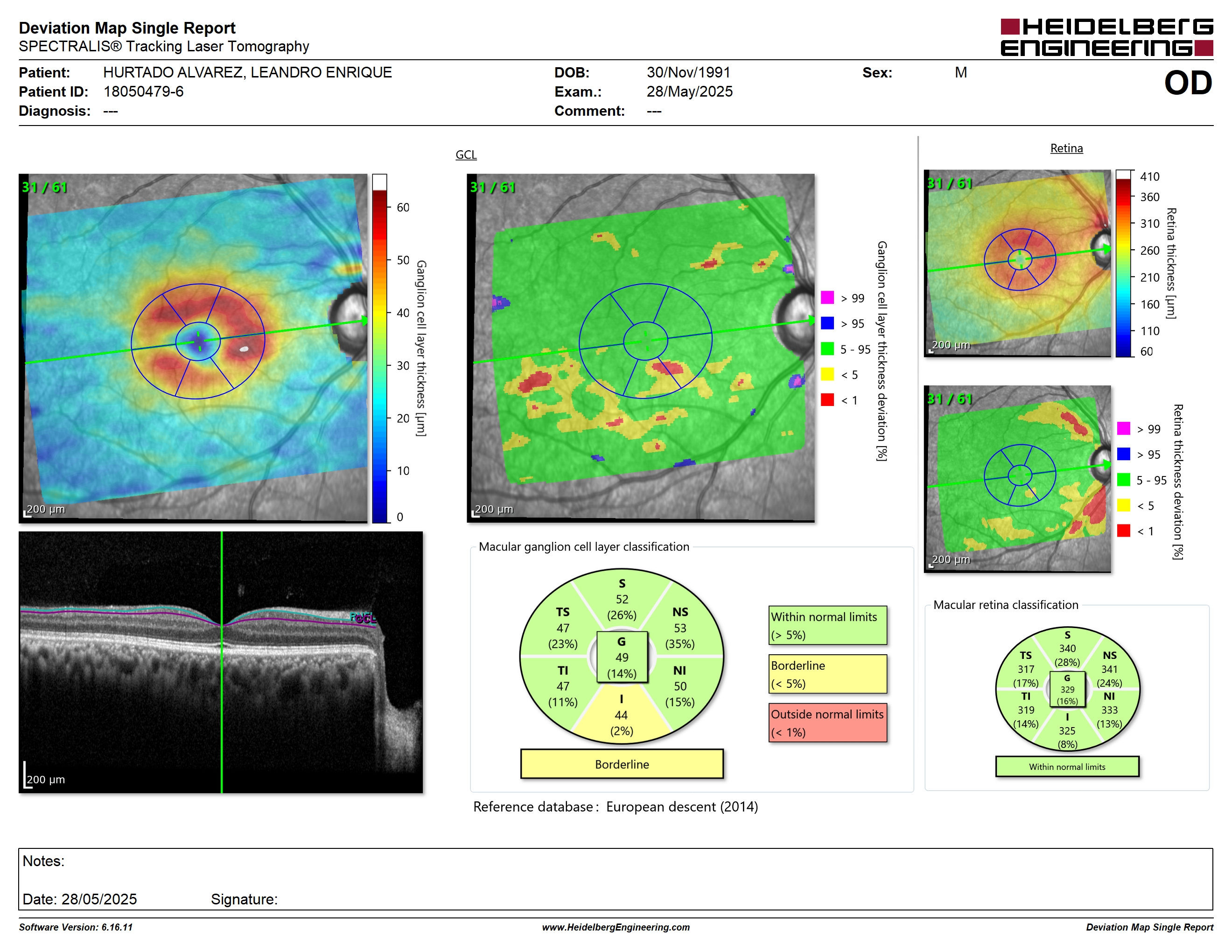Click the www.HeidelbergEngineering.com link
This screenshot has height=952, width=1232.
tap(616, 927)
